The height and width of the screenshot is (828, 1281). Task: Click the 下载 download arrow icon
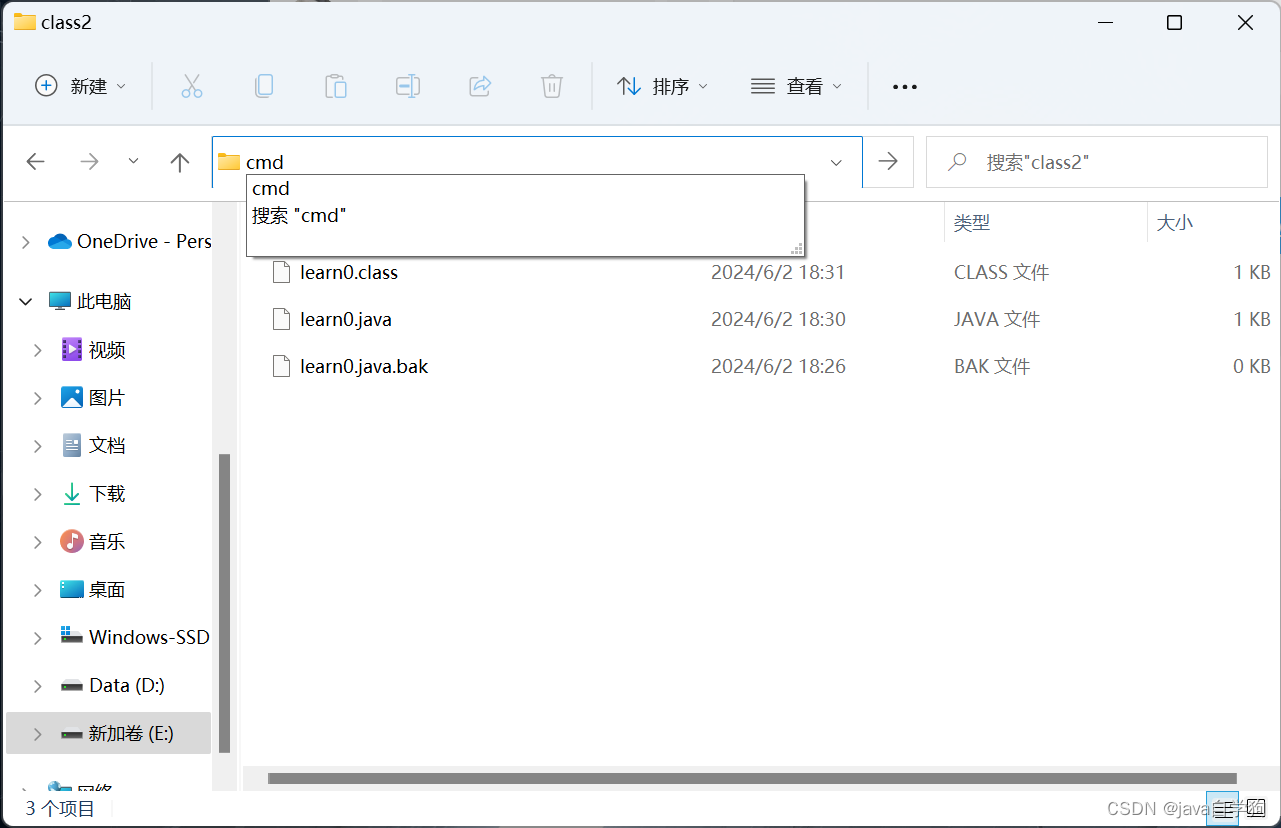tap(72, 493)
